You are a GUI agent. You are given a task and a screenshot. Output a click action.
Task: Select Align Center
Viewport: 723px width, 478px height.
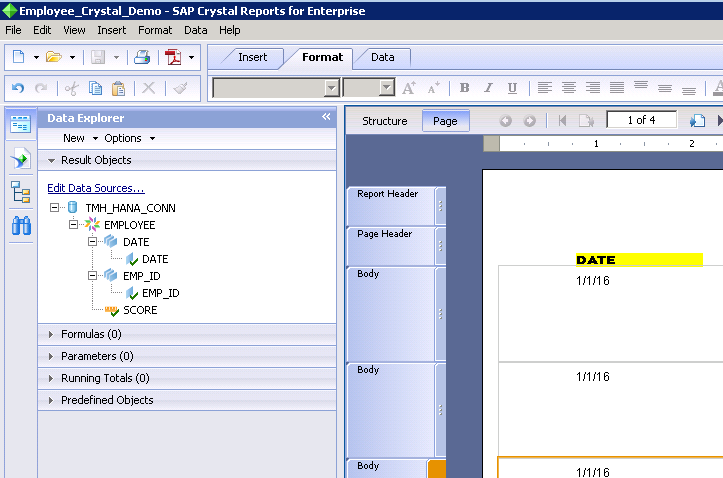[x=569, y=87]
